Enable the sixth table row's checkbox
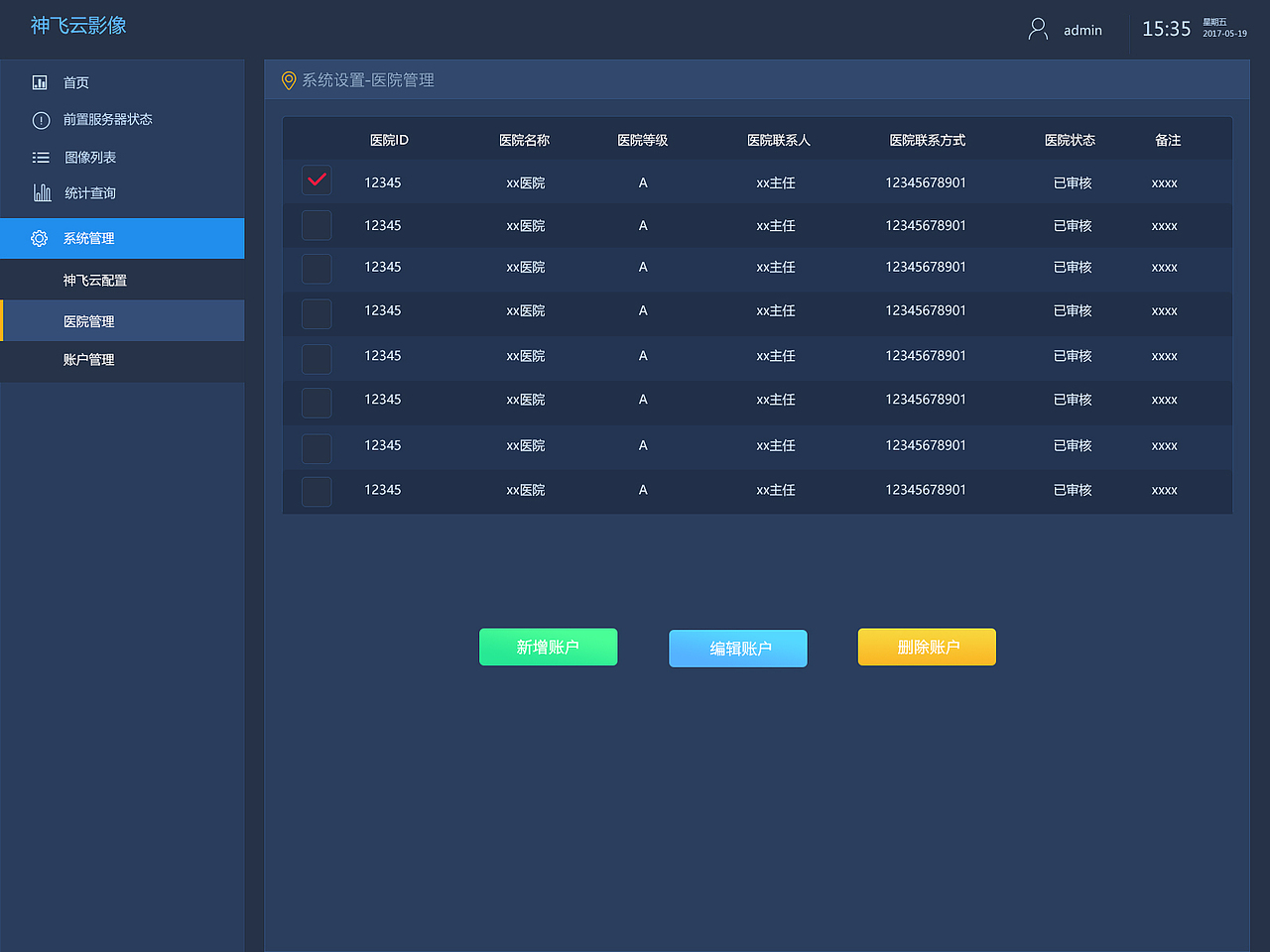 [317, 403]
